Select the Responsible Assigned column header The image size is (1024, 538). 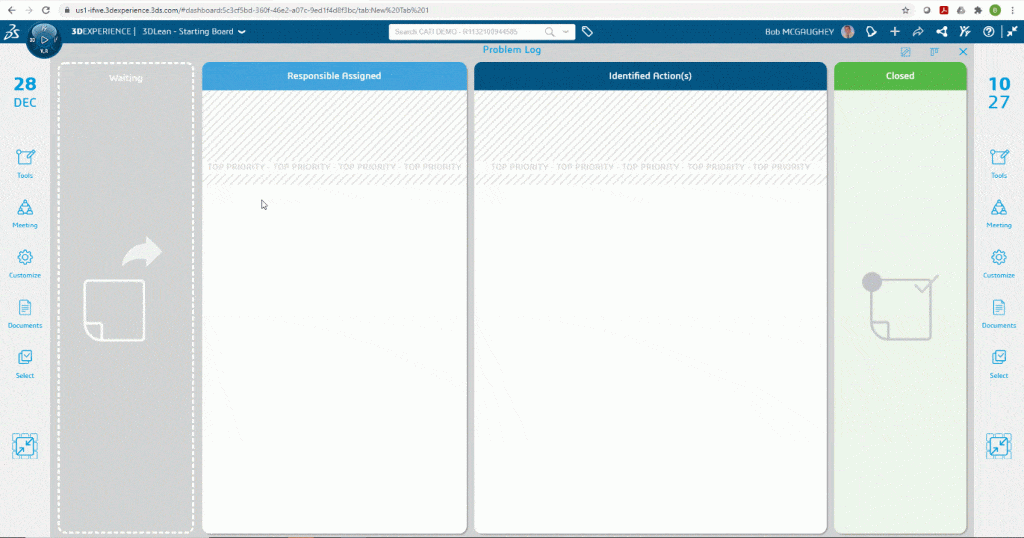(x=334, y=76)
